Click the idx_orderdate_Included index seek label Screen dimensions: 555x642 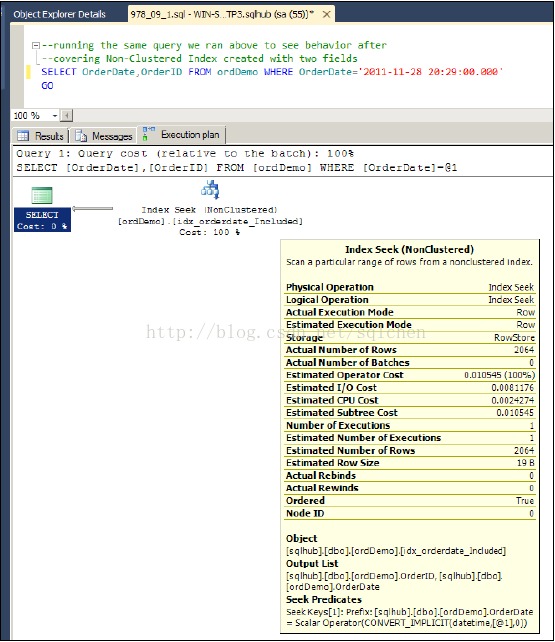(x=210, y=221)
